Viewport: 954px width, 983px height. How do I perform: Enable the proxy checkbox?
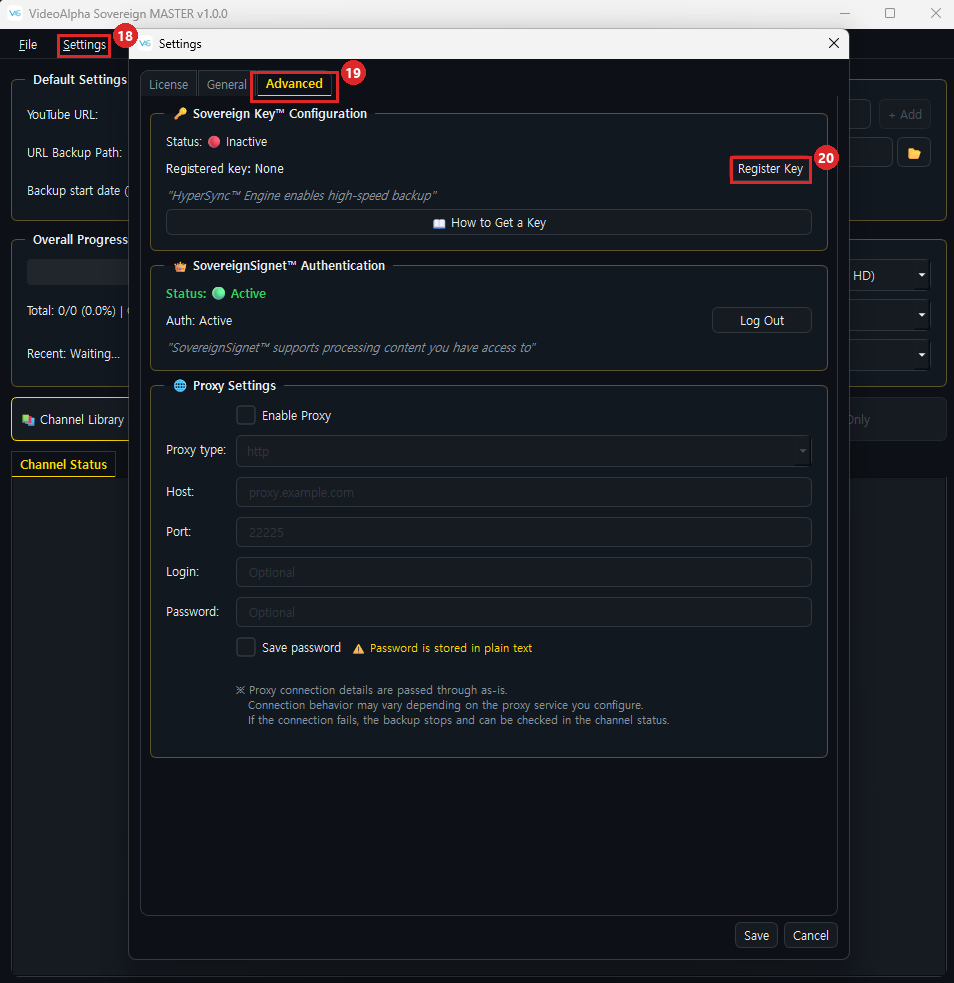[246, 415]
